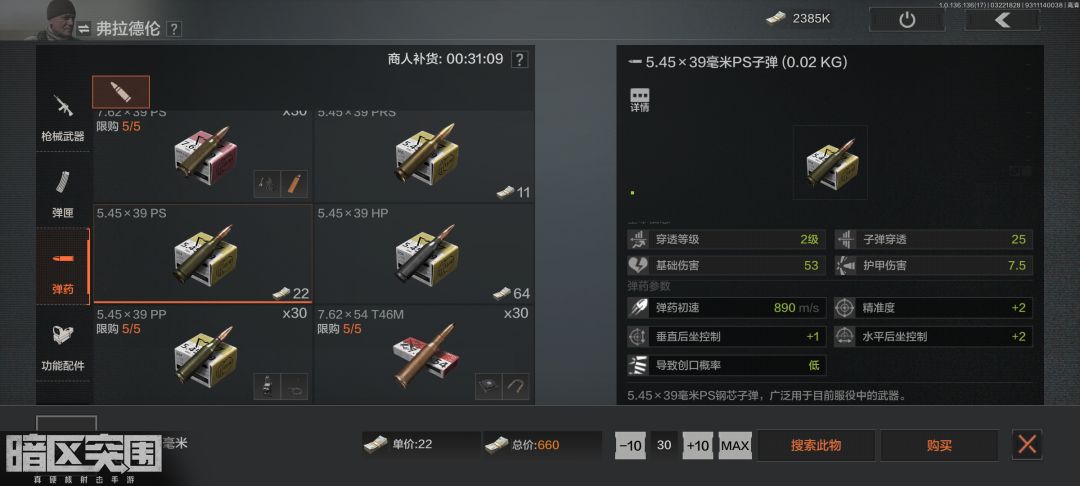This screenshot has width=1080, height=486.
Task: Open help icon beside 弗拉德伦
Action: (174, 29)
